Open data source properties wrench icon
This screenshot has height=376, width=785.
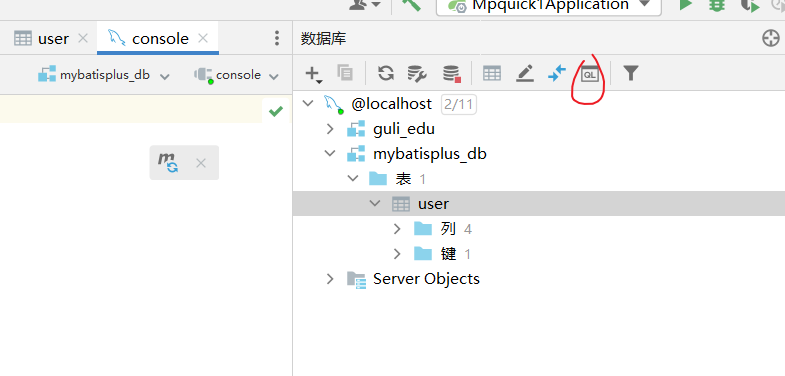(x=417, y=74)
